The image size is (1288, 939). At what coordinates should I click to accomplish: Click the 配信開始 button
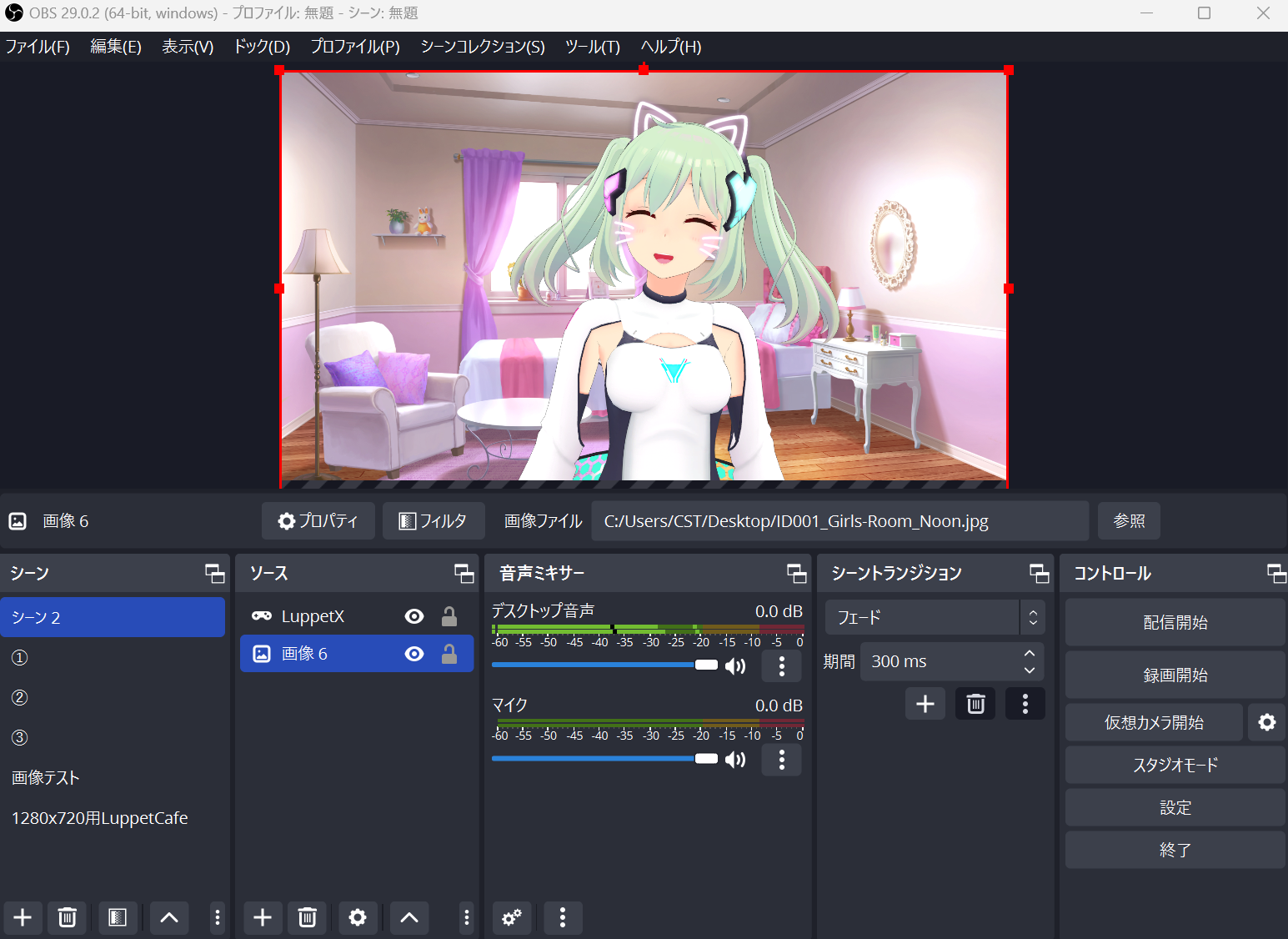click(x=1175, y=623)
